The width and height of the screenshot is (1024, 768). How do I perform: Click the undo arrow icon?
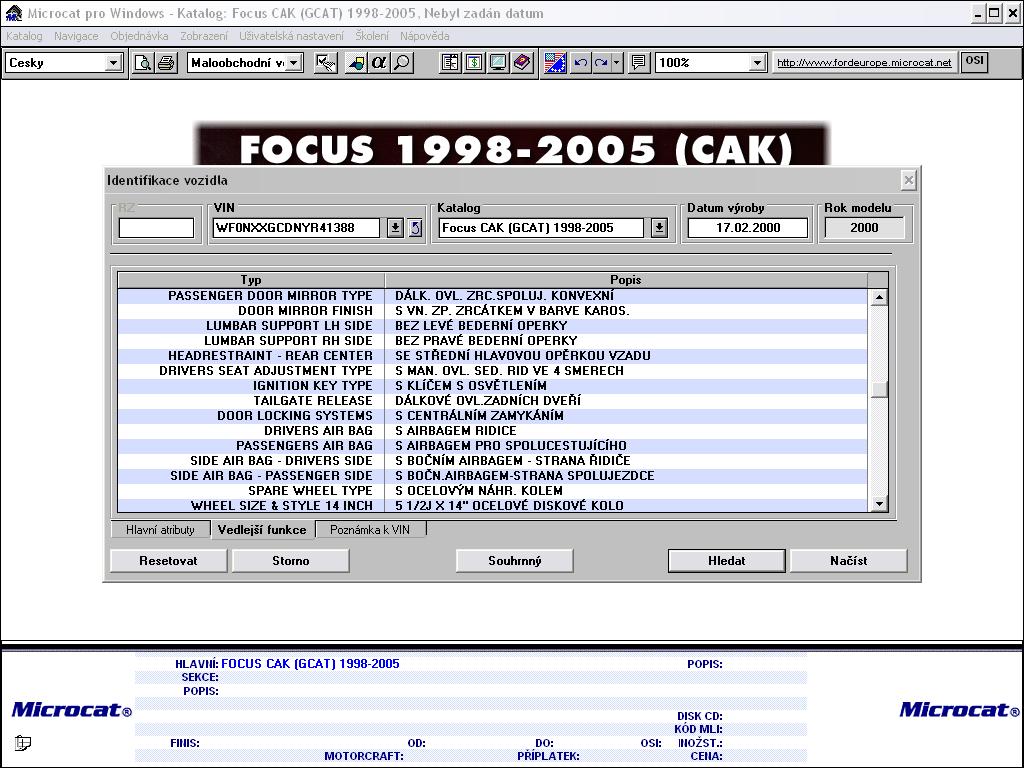(580, 63)
